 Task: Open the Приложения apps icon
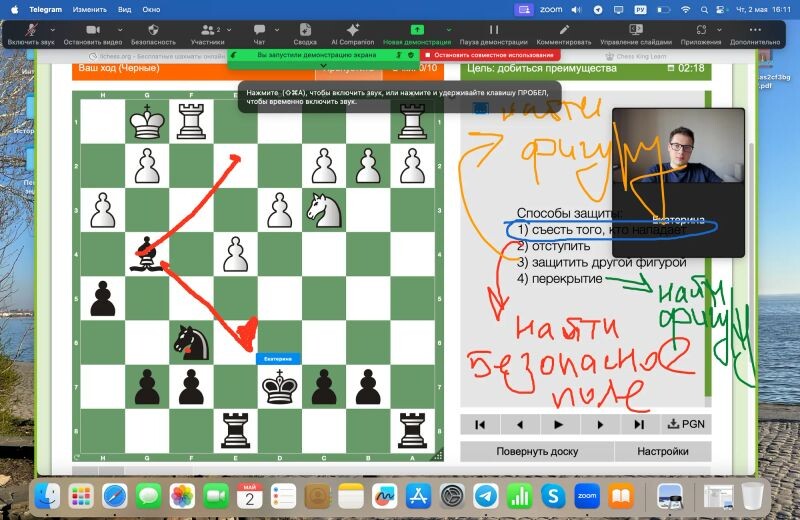click(701, 30)
